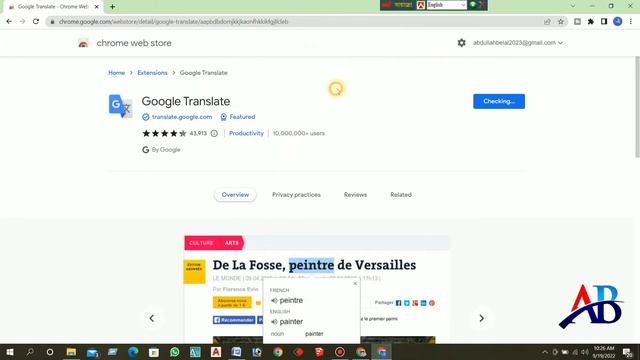Click the Google Translate extension logo
The width and height of the screenshot is (640, 360).
[x=120, y=106]
